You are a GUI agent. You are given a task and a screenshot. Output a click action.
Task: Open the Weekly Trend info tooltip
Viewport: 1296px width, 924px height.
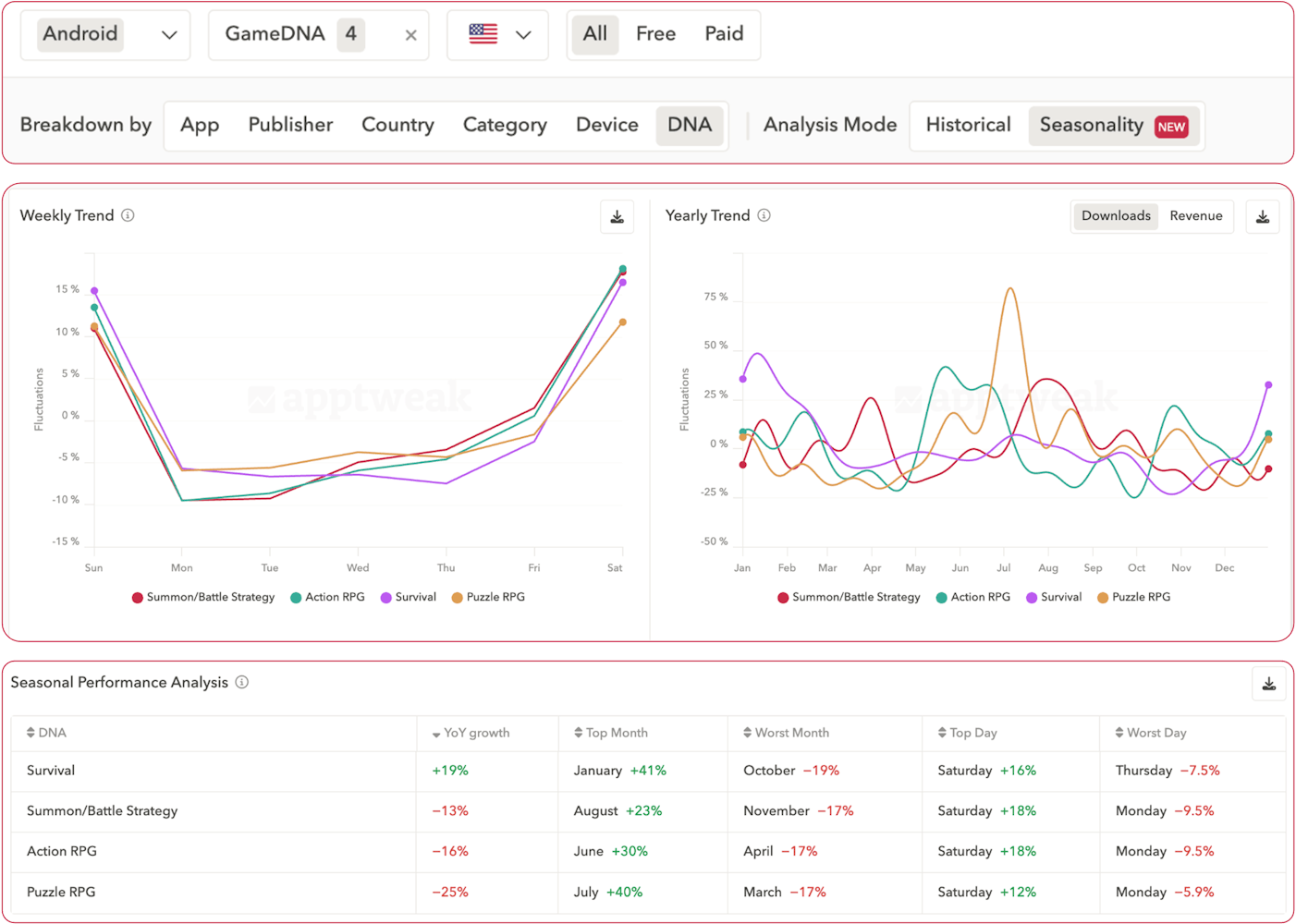[x=128, y=214]
